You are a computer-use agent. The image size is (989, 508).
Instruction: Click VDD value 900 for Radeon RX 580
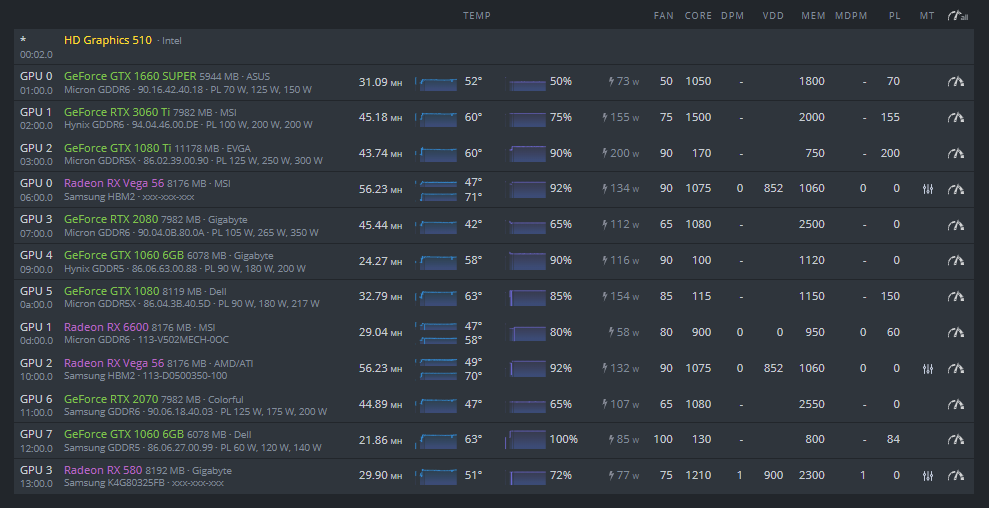tap(773, 476)
